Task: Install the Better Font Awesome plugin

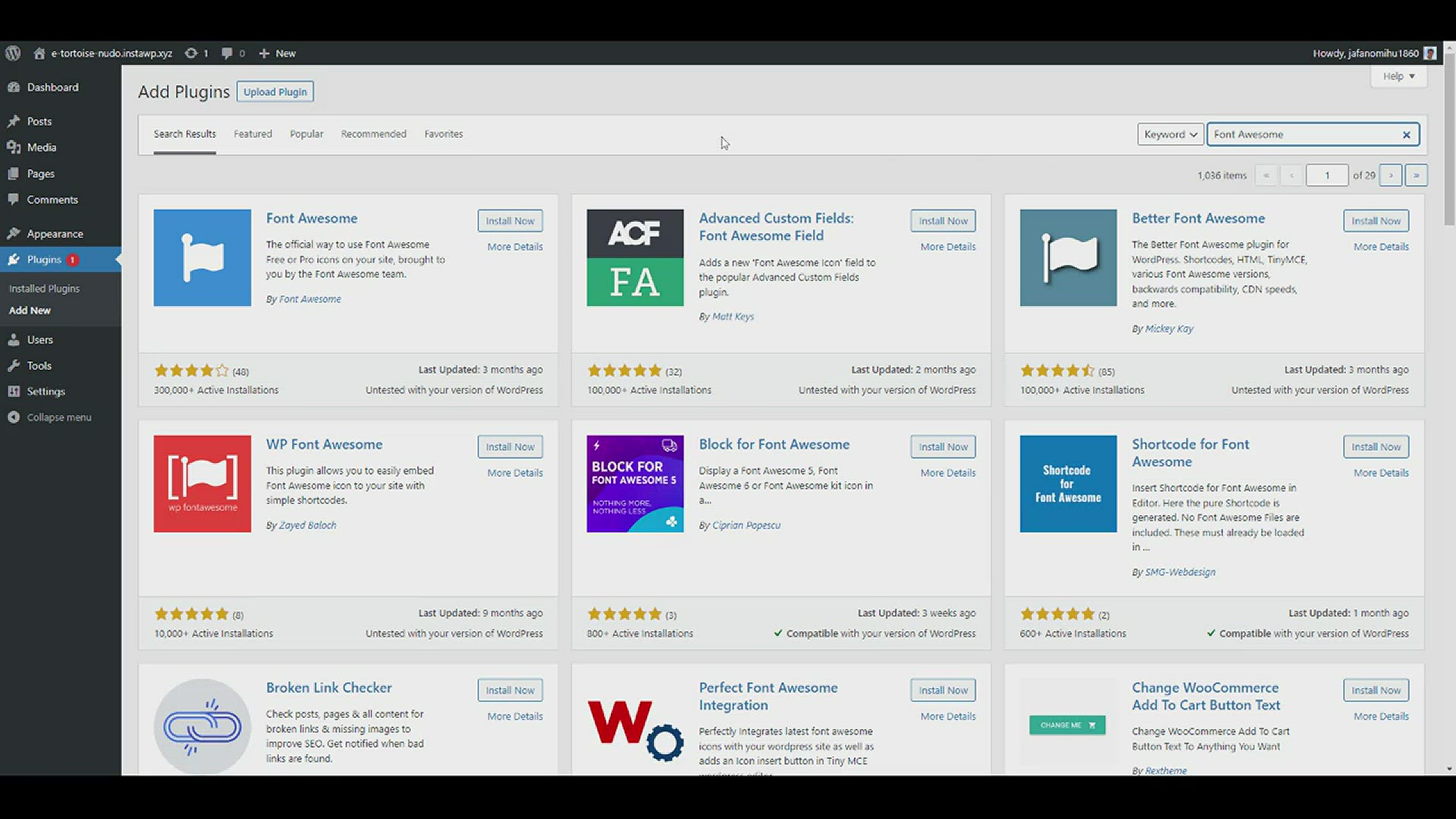Action: coord(1376,221)
